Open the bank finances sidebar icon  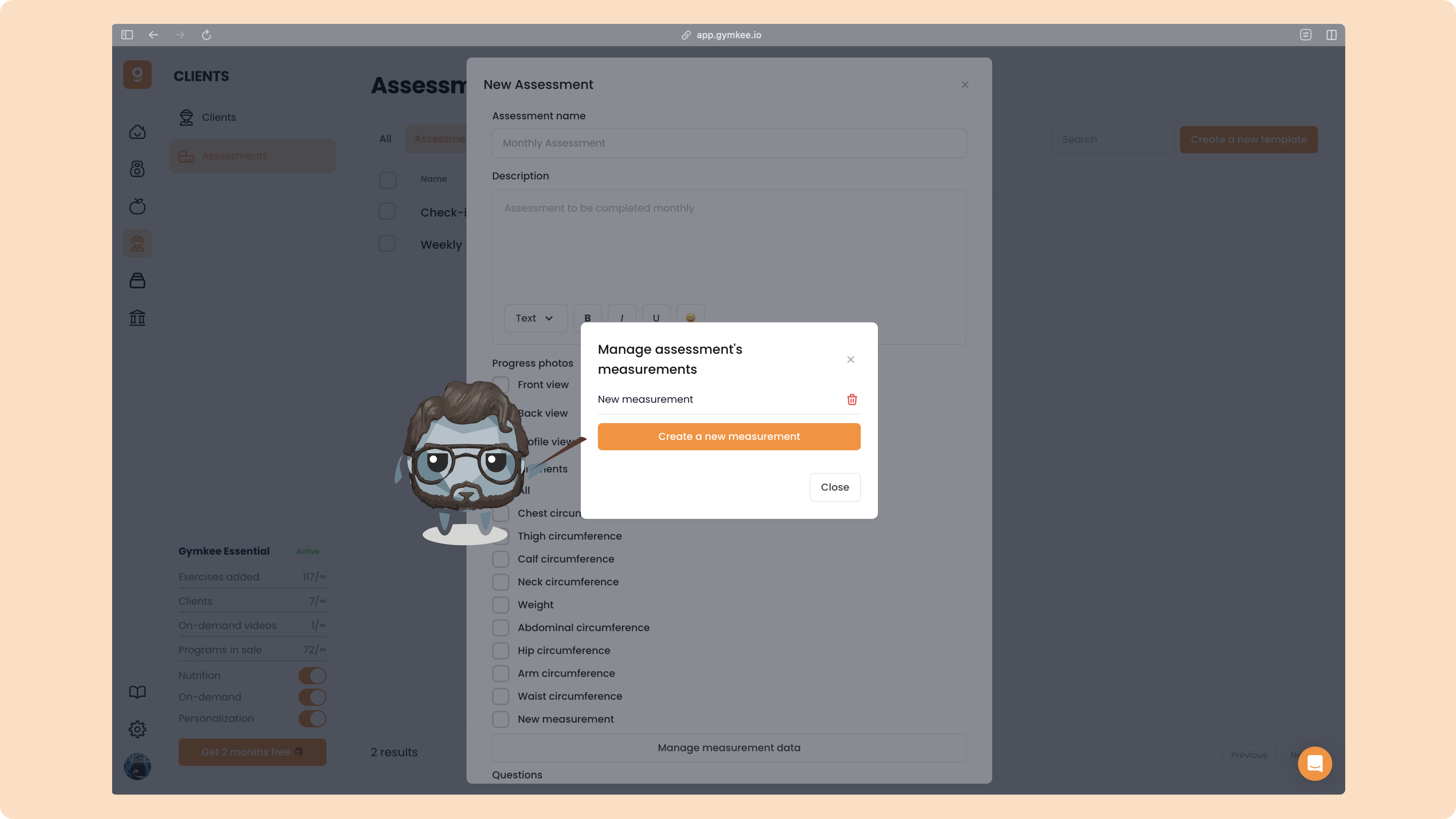click(x=137, y=317)
